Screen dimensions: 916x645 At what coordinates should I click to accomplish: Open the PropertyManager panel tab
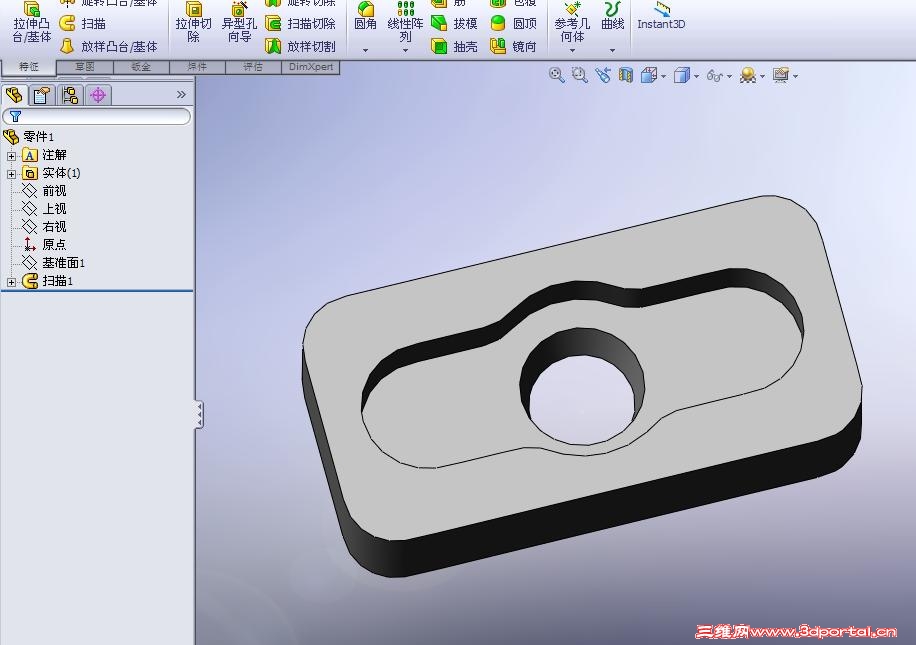(x=41, y=95)
